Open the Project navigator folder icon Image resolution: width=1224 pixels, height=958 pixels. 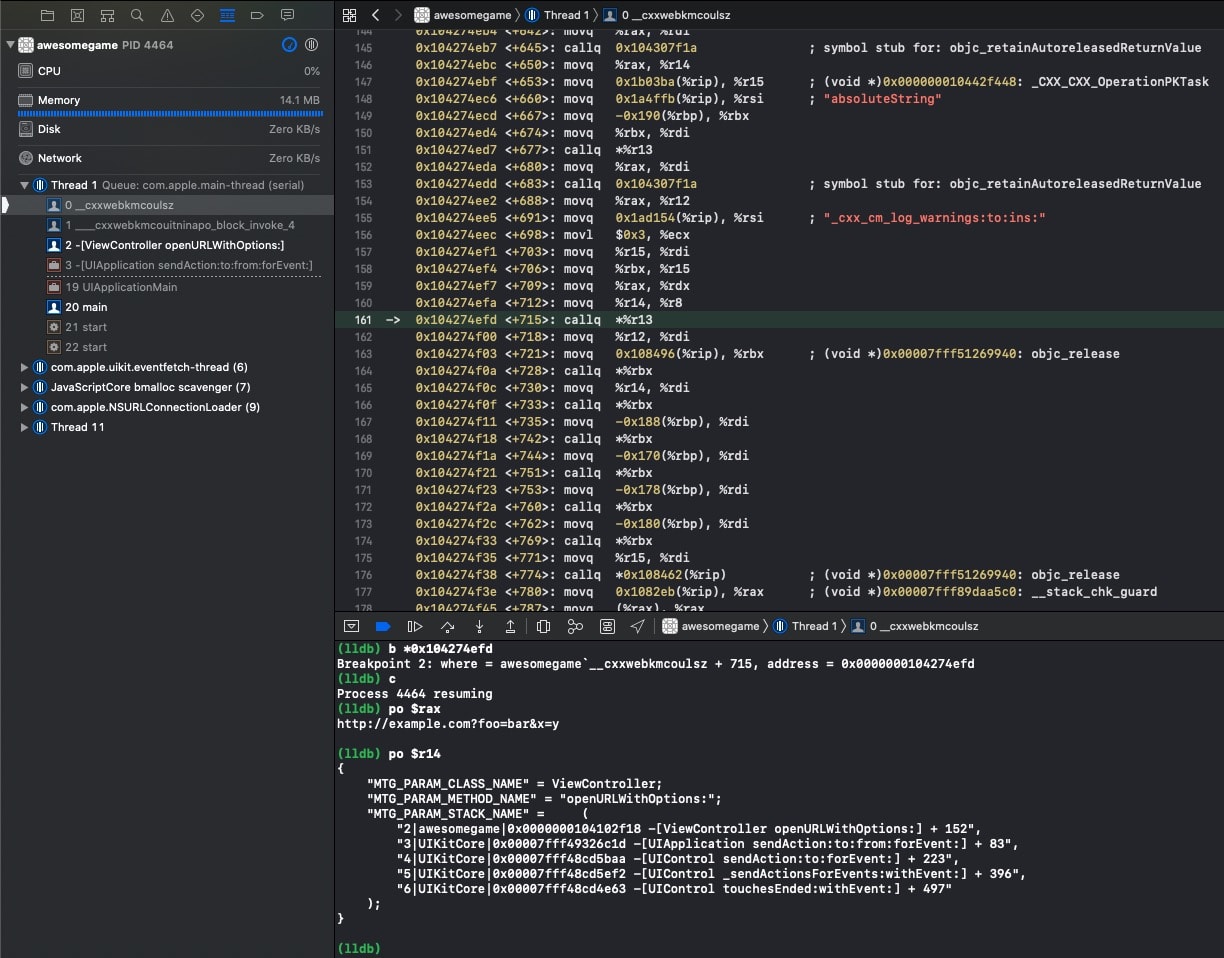(47, 15)
